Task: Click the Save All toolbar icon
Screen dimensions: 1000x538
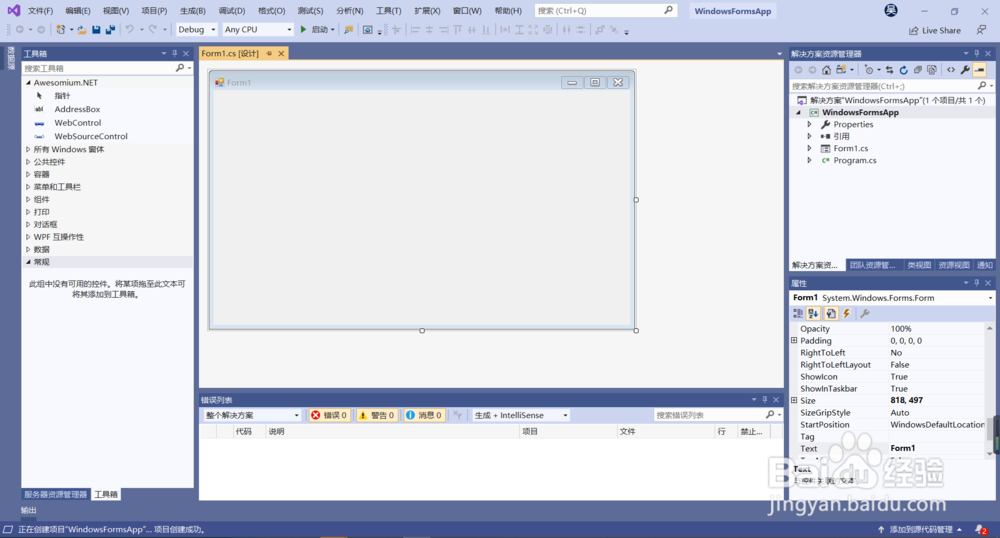Action: point(110,29)
